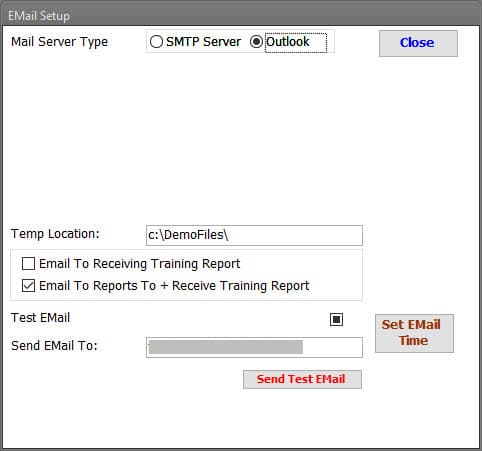Click the focused Outlook label text
Viewport: 482px width, 451px height.
[288, 42]
